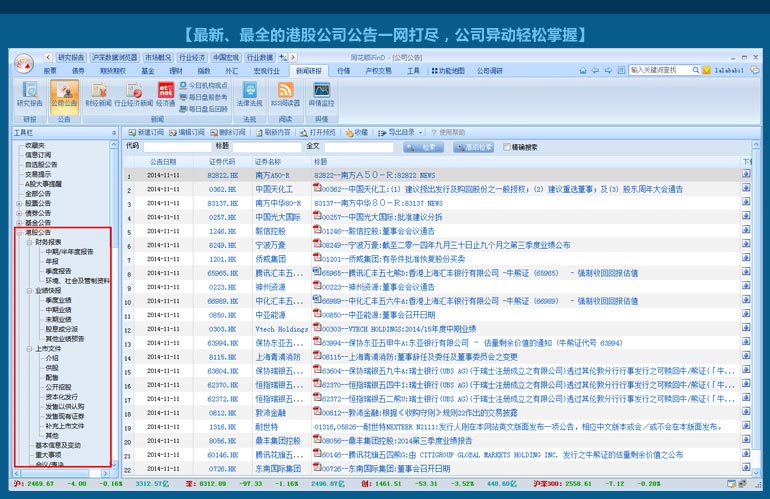Switch to the 宏观行业 ribbon tab
This screenshot has width=770, height=499.
[267, 71]
